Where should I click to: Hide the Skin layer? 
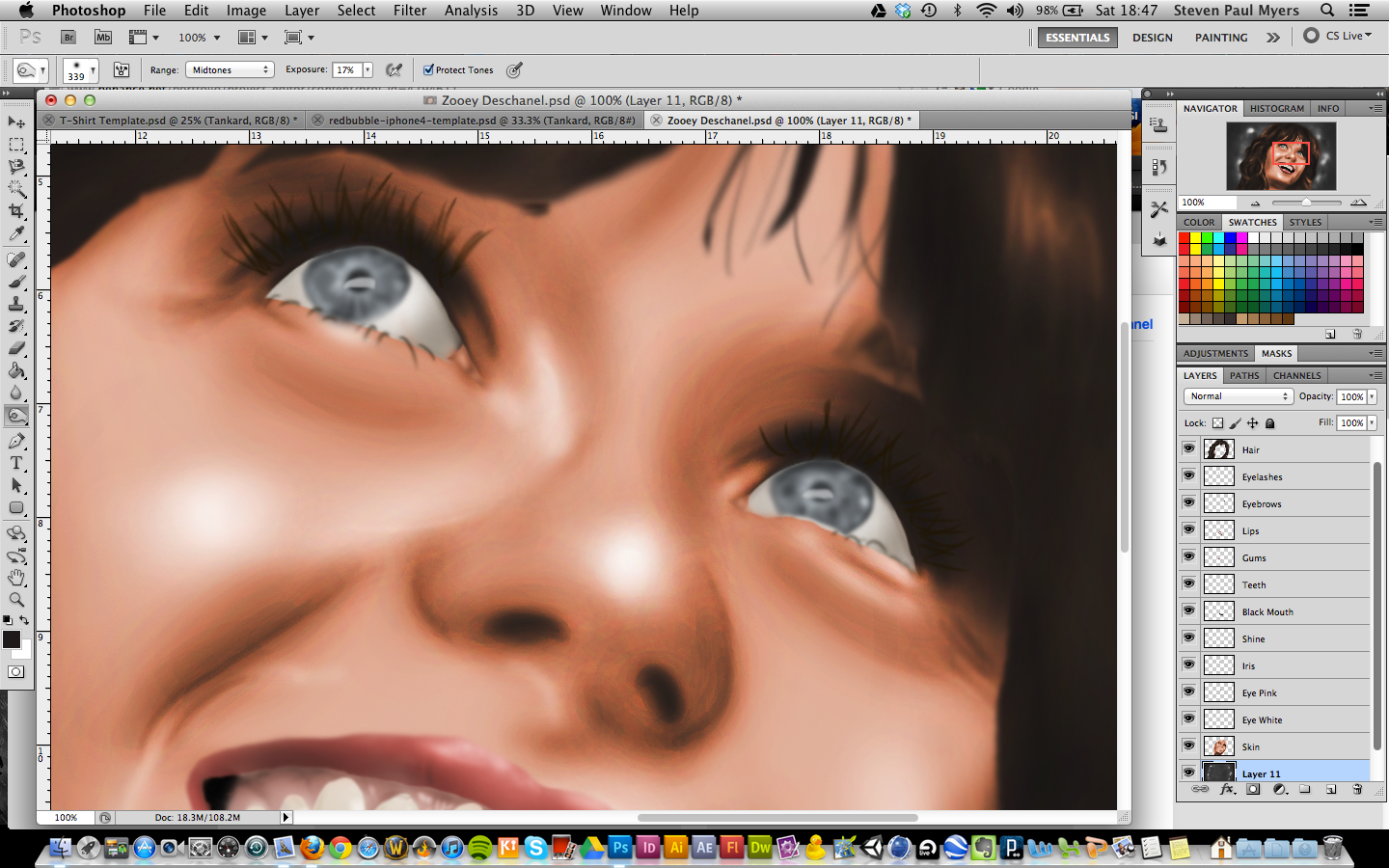[x=1188, y=746]
